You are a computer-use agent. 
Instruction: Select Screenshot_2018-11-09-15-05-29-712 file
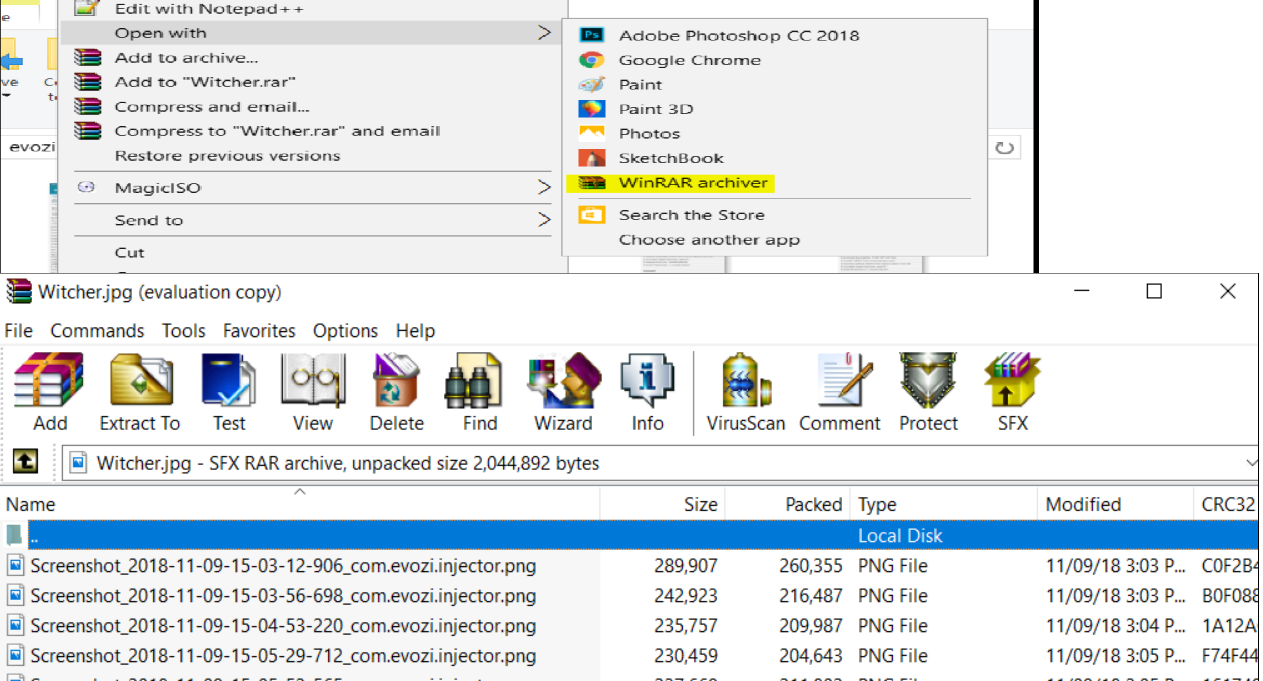[x=283, y=656]
